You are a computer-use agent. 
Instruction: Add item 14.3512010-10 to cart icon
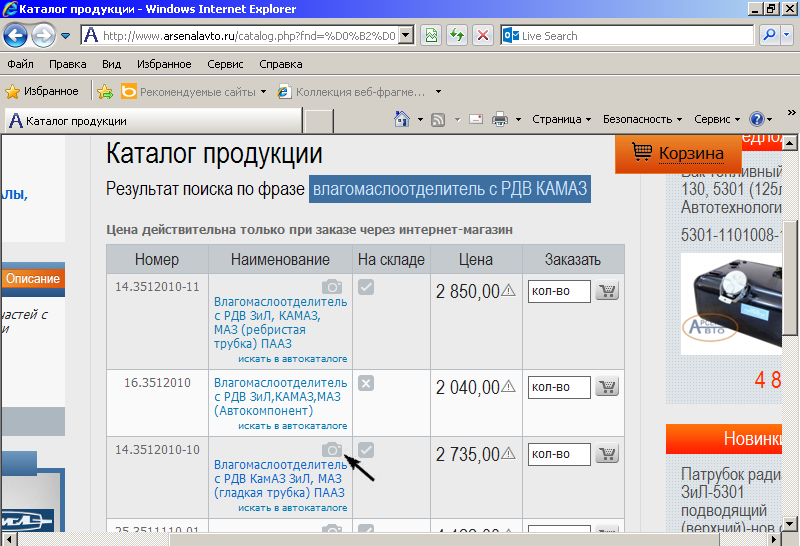[x=607, y=454]
